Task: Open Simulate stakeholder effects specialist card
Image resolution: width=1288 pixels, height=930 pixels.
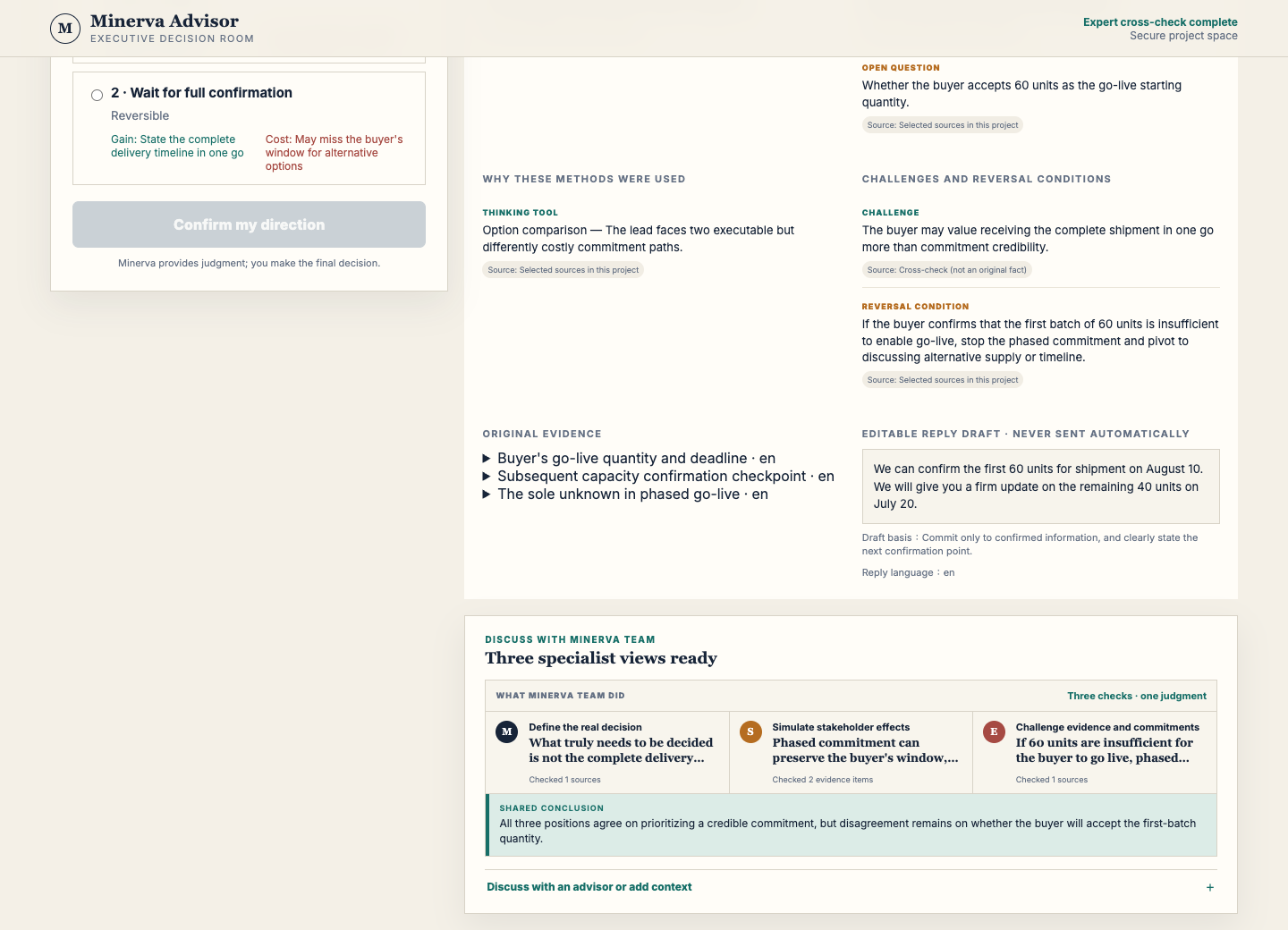Action: click(851, 752)
